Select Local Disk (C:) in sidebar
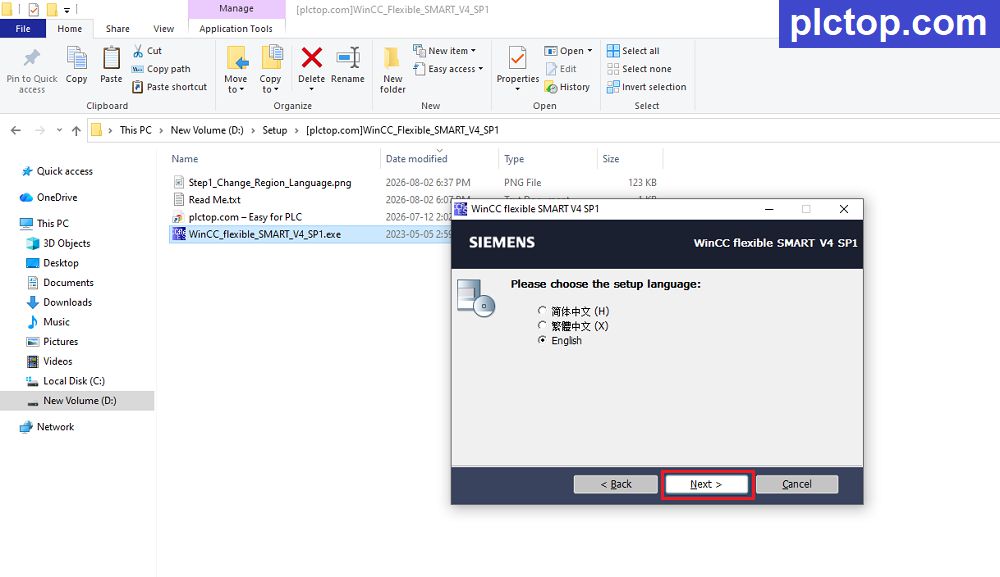The width and height of the screenshot is (1000, 577). (66, 381)
